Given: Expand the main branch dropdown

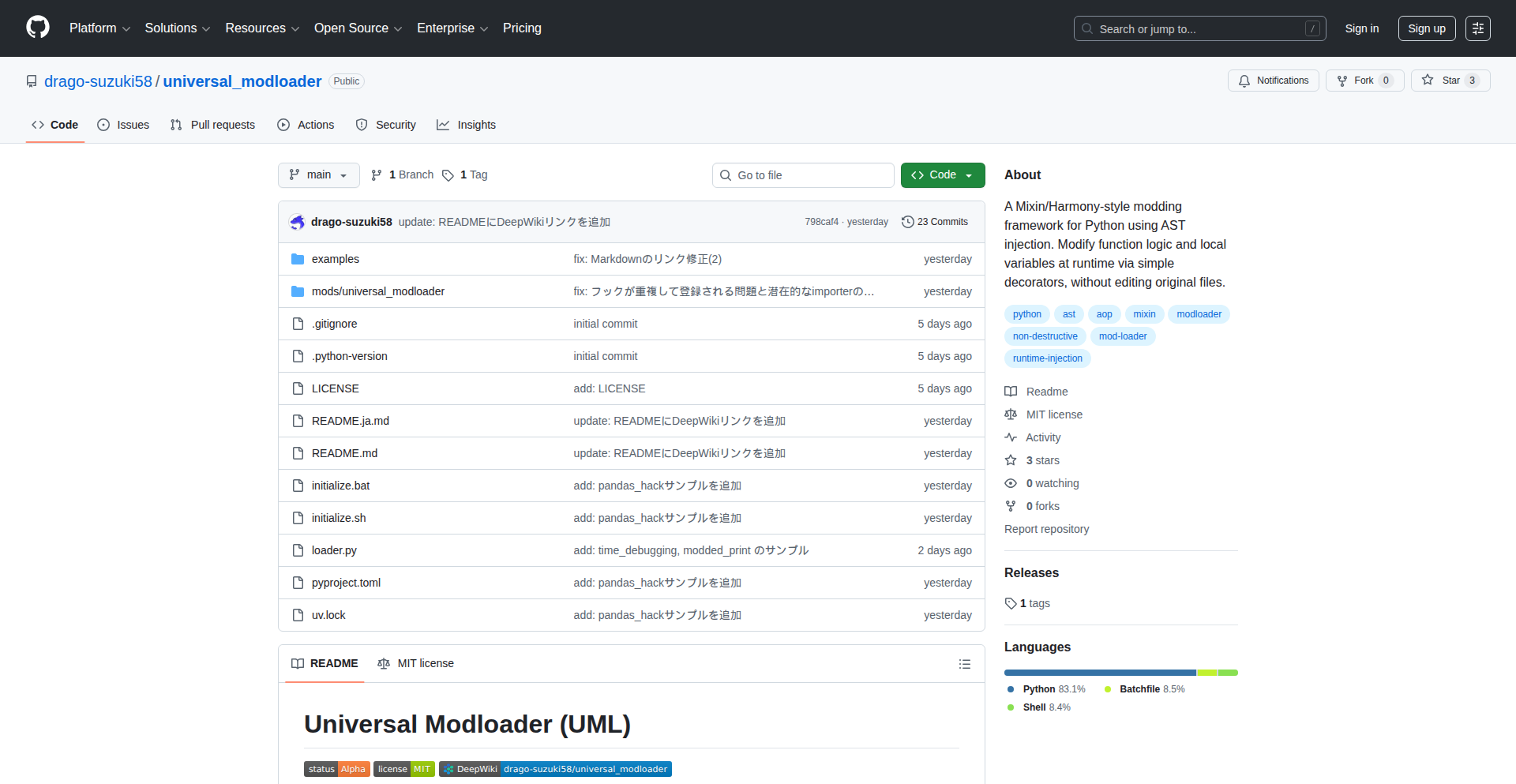Looking at the screenshot, I should coord(318,175).
